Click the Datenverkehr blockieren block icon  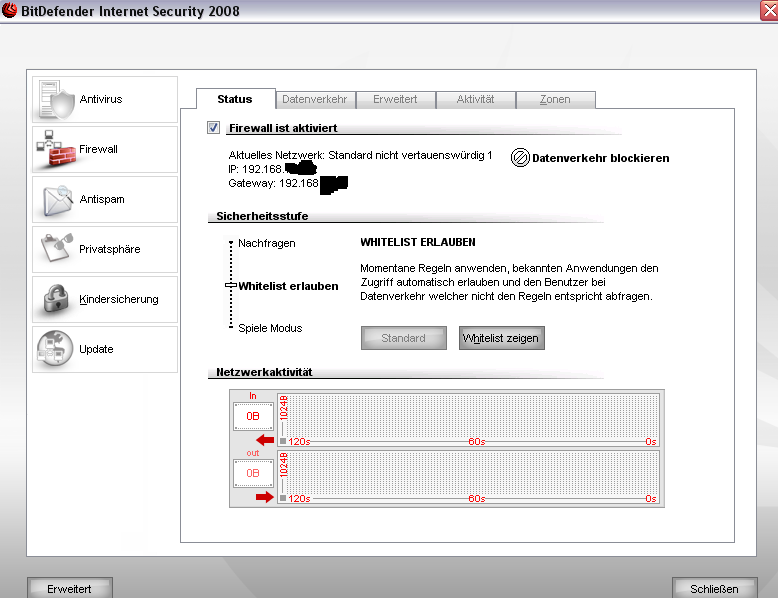tap(520, 158)
